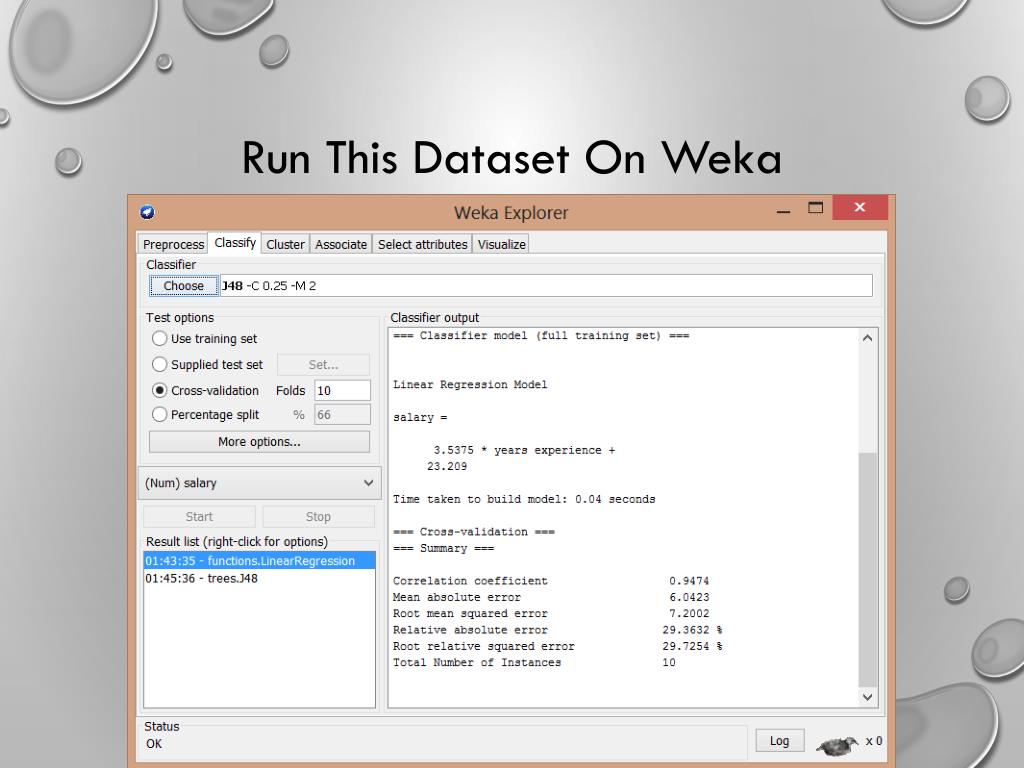Click the 3.5375 * years experience line
The image size is (1024, 768).
click(x=524, y=450)
